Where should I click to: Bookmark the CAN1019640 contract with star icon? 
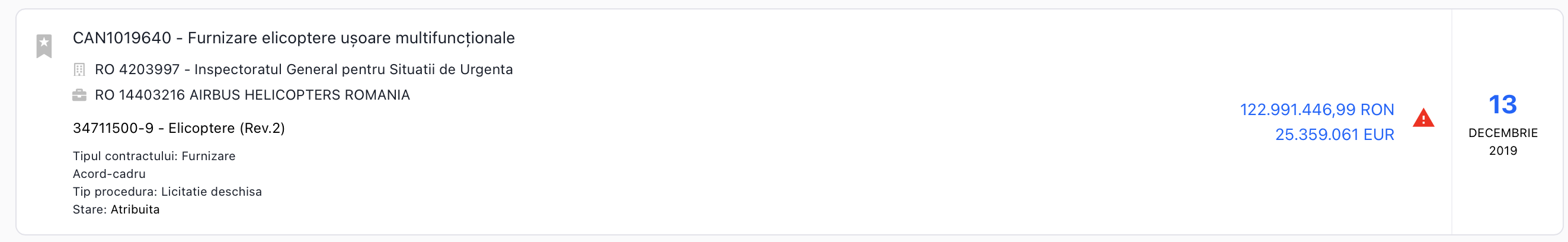44,46
